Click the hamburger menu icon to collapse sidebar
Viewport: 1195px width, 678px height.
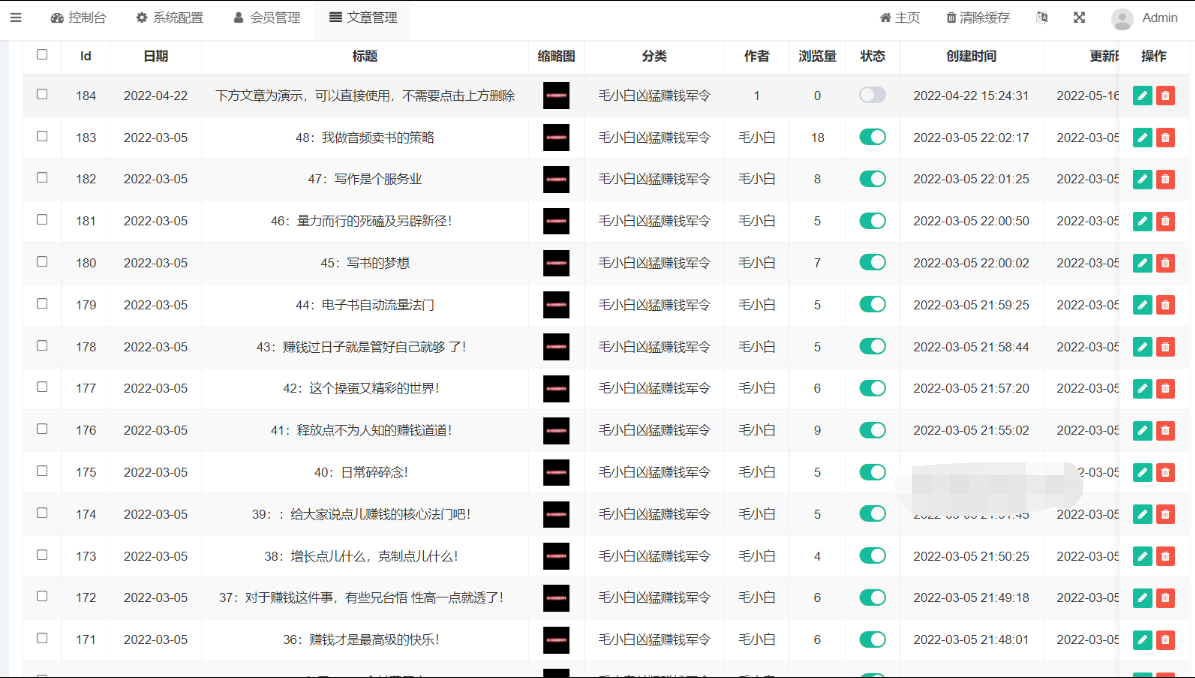(15, 18)
